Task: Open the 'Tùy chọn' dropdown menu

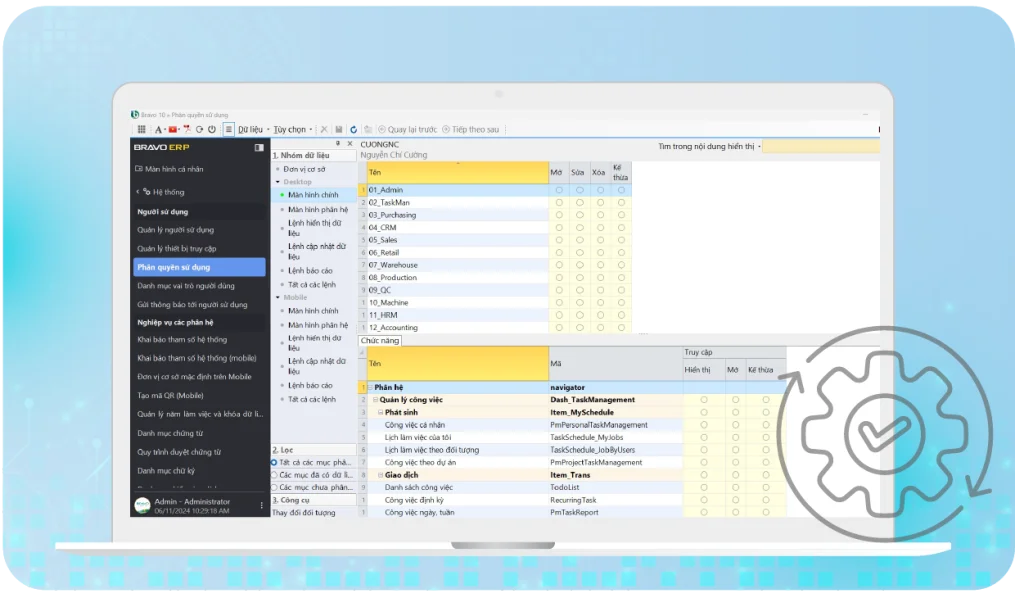Action: (x=290, y=129)
